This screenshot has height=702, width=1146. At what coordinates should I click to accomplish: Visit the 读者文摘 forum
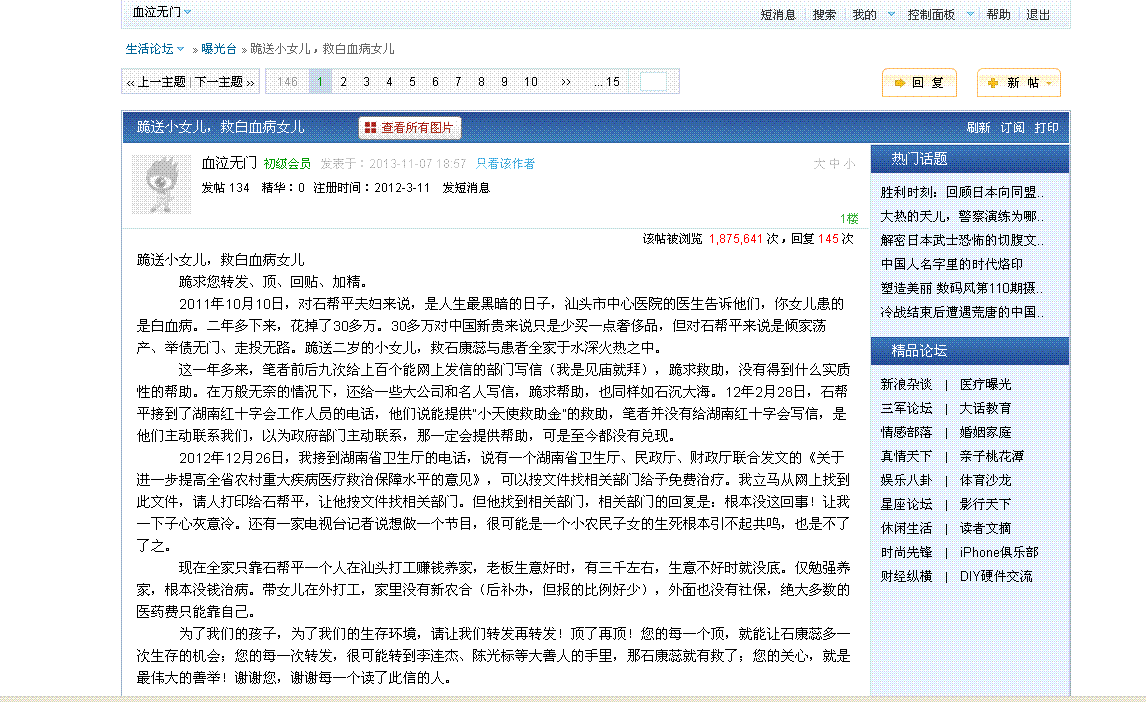pos(985,529)
